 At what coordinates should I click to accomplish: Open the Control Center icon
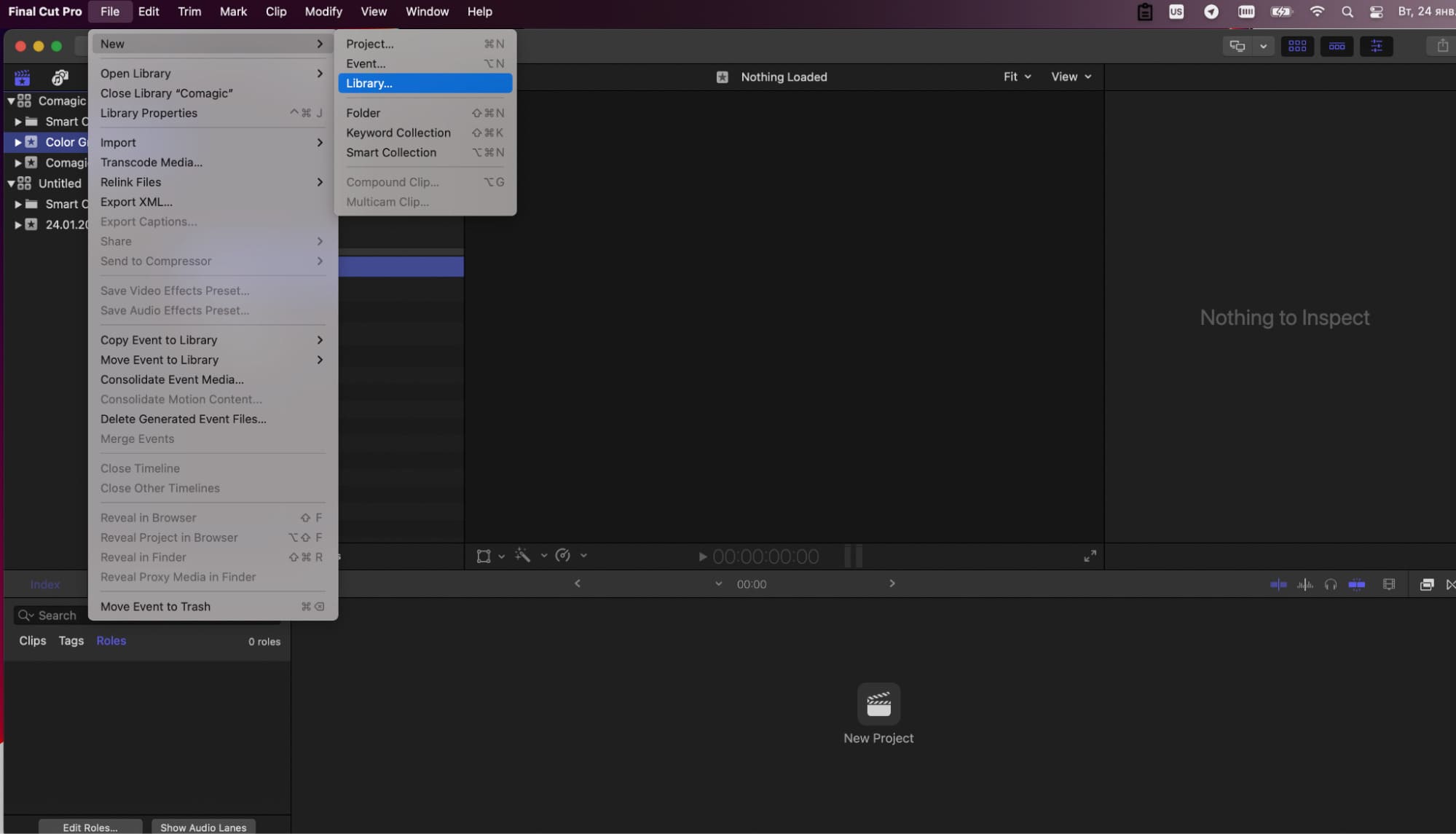pyautogui.click(x=1376, y=12)
